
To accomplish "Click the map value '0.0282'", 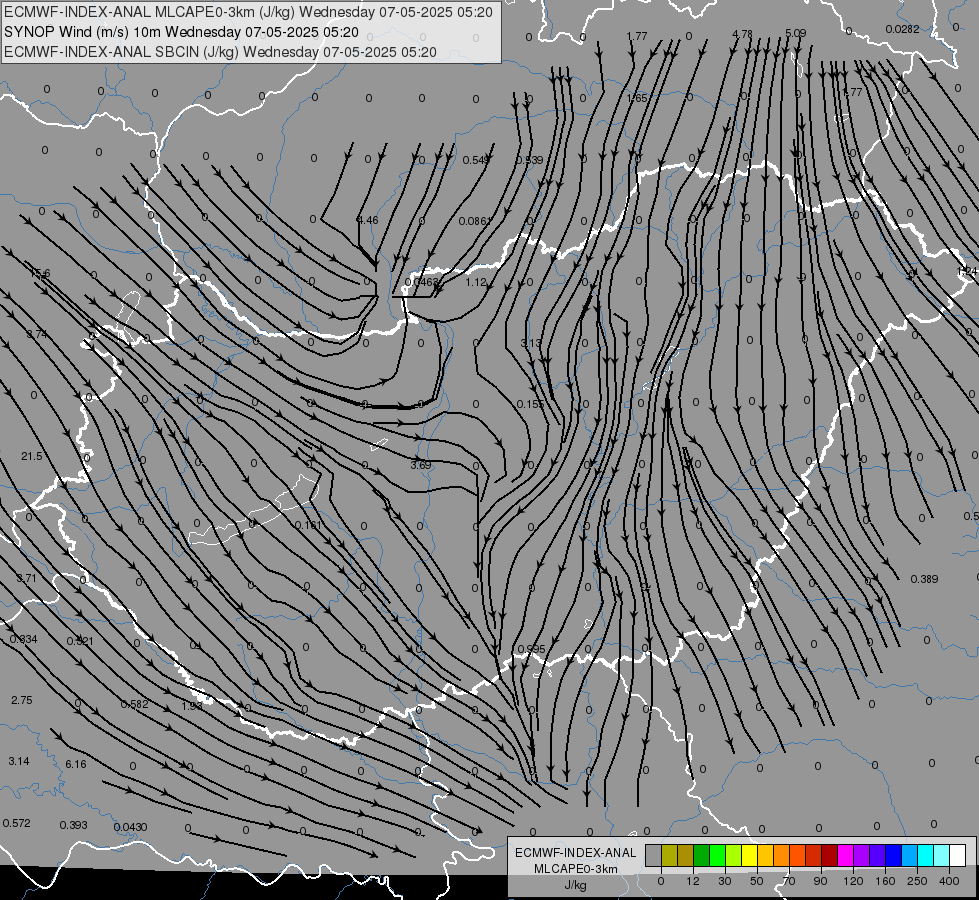I will coord(902,29).
